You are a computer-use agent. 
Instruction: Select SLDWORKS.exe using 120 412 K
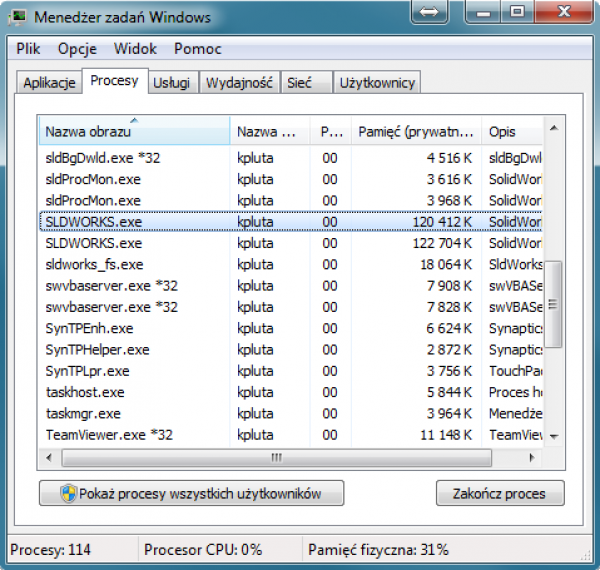(290, 222)
